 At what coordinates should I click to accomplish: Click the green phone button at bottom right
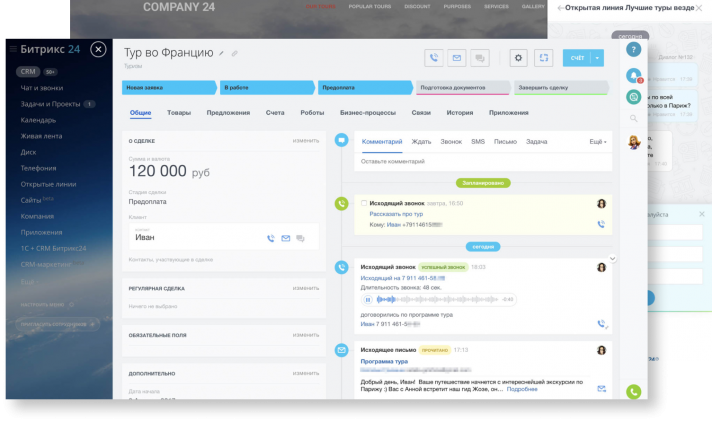coord(633,392)
